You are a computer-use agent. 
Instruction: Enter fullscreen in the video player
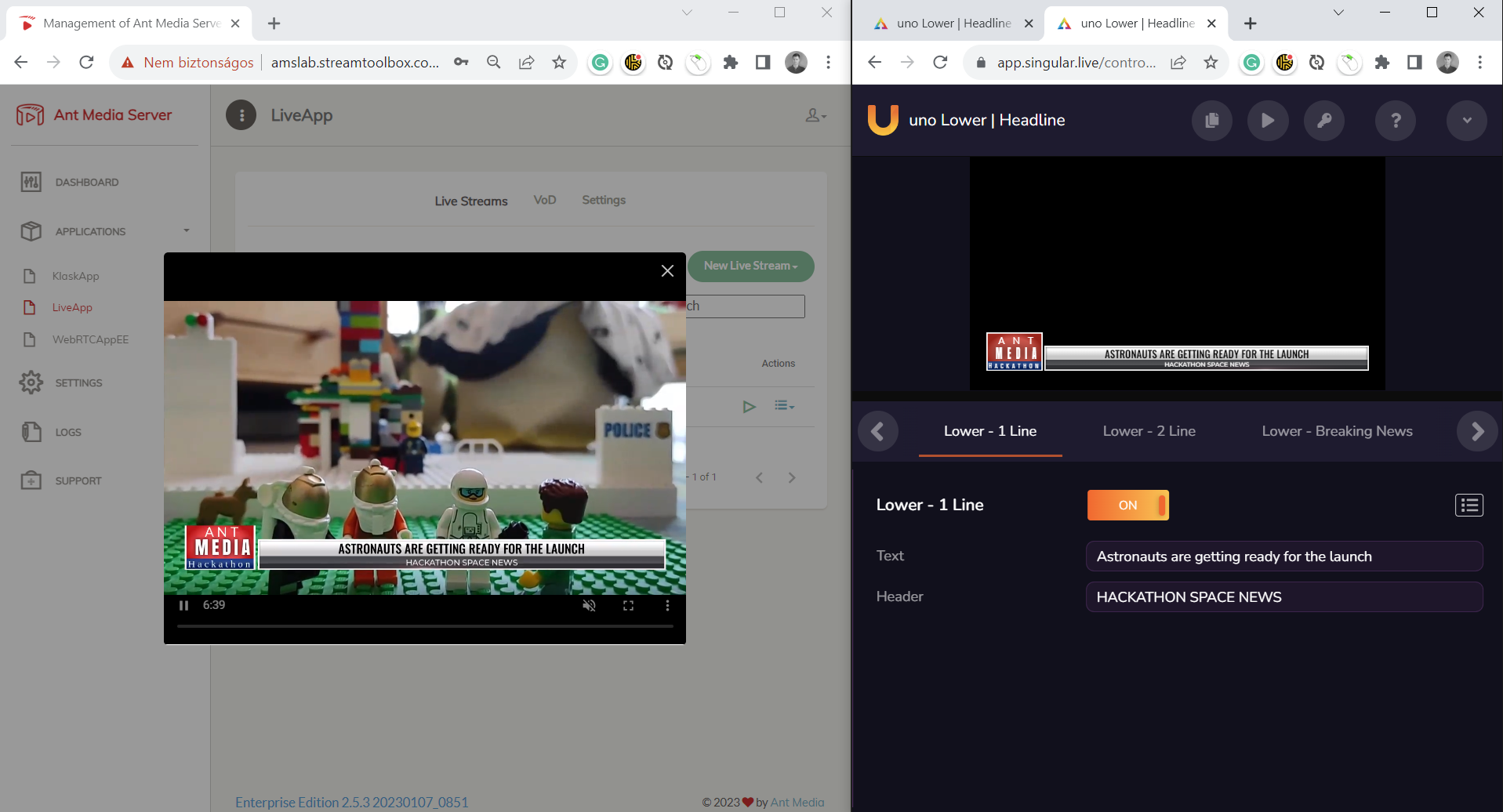628,606
